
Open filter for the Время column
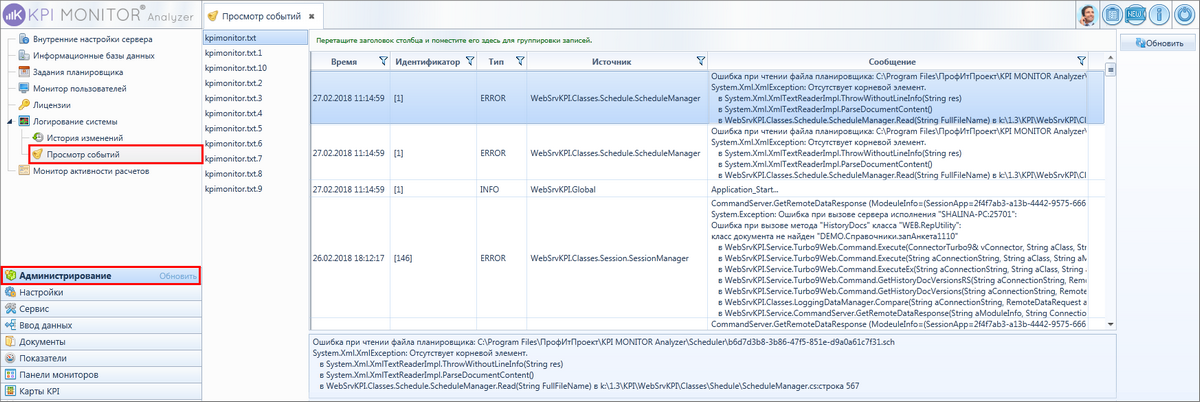384,61
